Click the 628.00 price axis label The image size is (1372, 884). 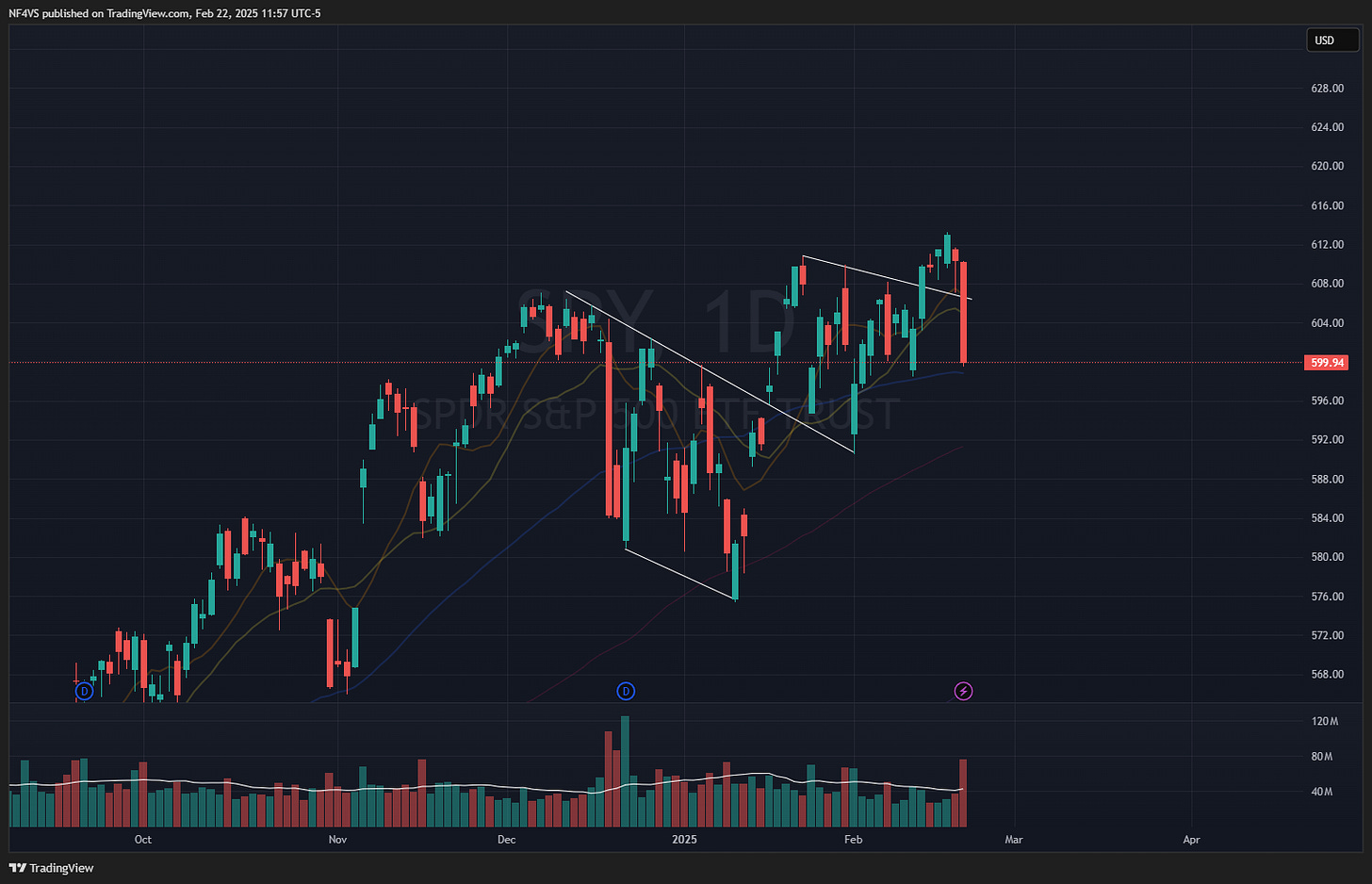tap(1327, 89)
